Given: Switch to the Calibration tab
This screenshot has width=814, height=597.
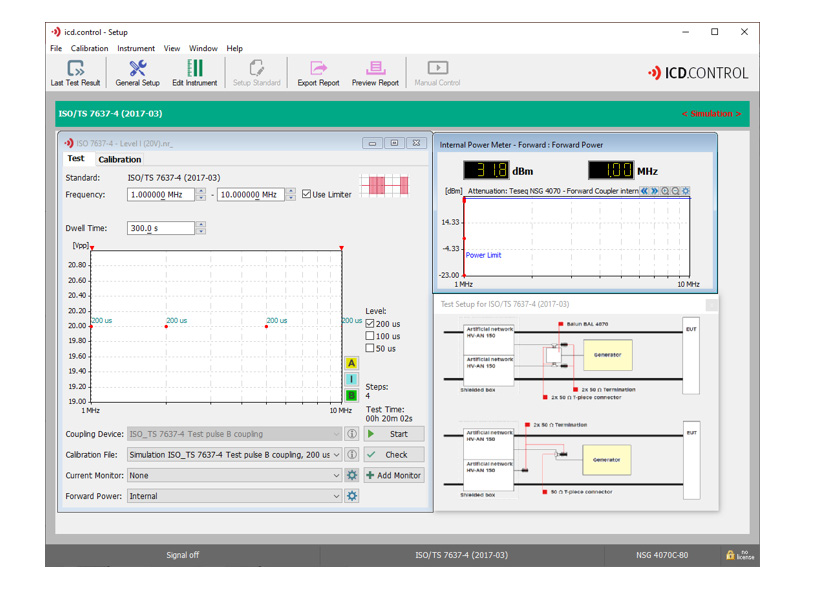Looking at the screenshot, I should [x=120, y=159].
